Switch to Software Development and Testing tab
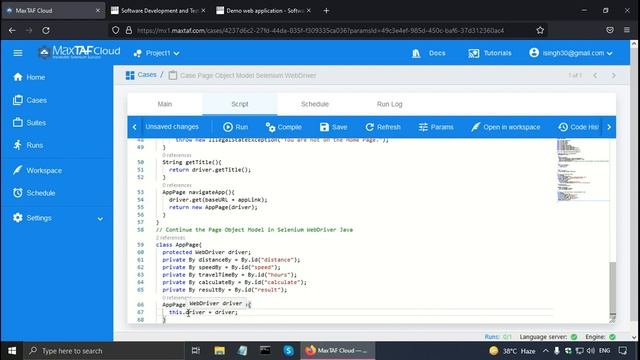The image size is (640, 360). point(158,11)
